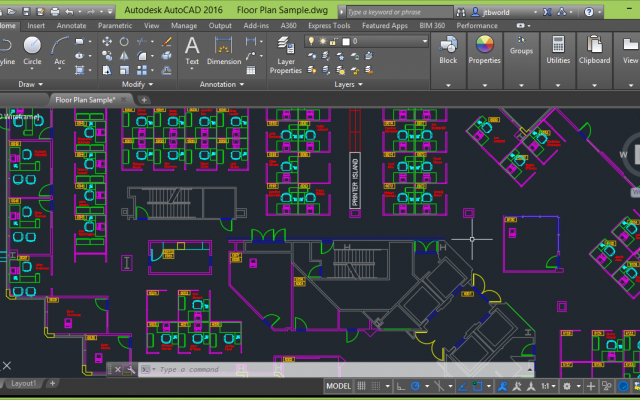Click the Scale tool icon
The width and height of the screenshot is (640, 400).
124,70
